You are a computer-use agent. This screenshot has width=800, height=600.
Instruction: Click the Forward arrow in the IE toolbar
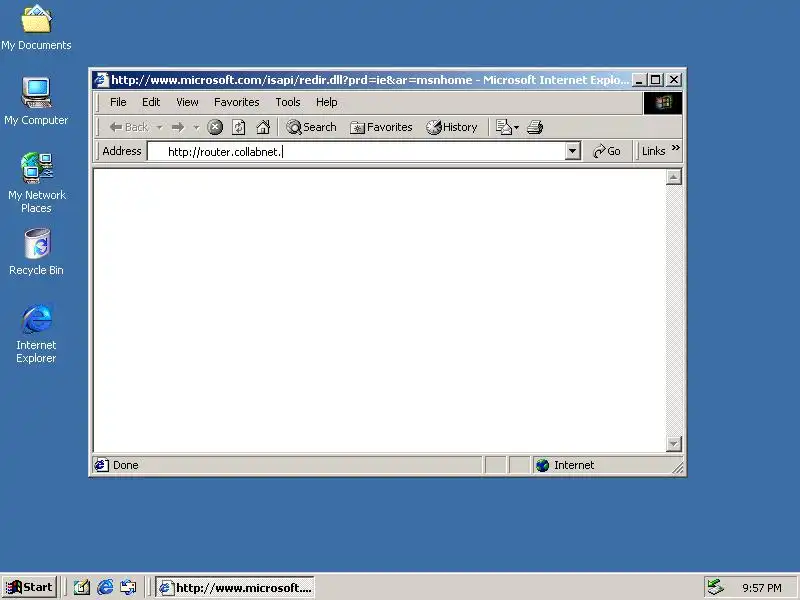click(x=178, y=127)
